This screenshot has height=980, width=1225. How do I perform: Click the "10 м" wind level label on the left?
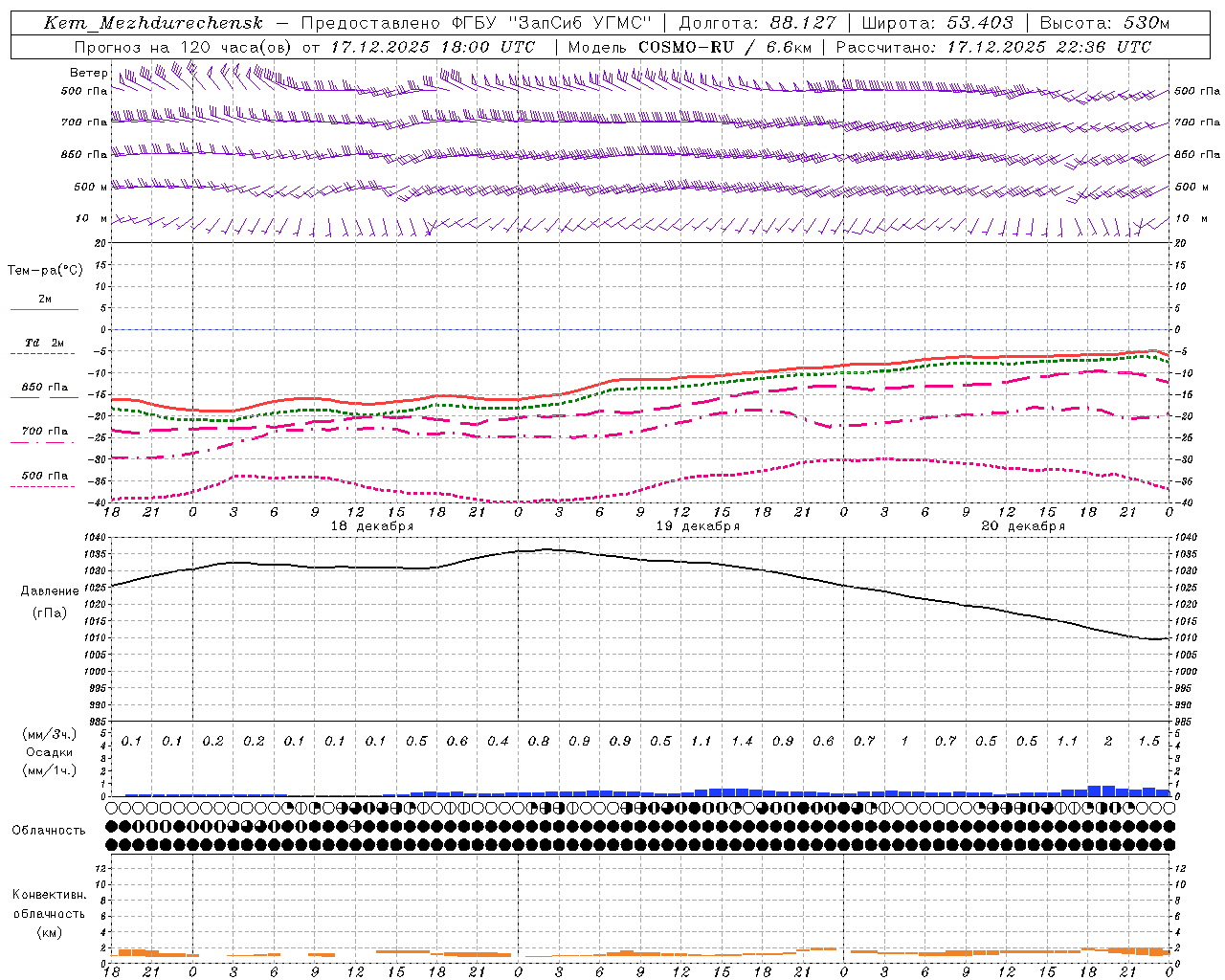[x=92, y=218]
